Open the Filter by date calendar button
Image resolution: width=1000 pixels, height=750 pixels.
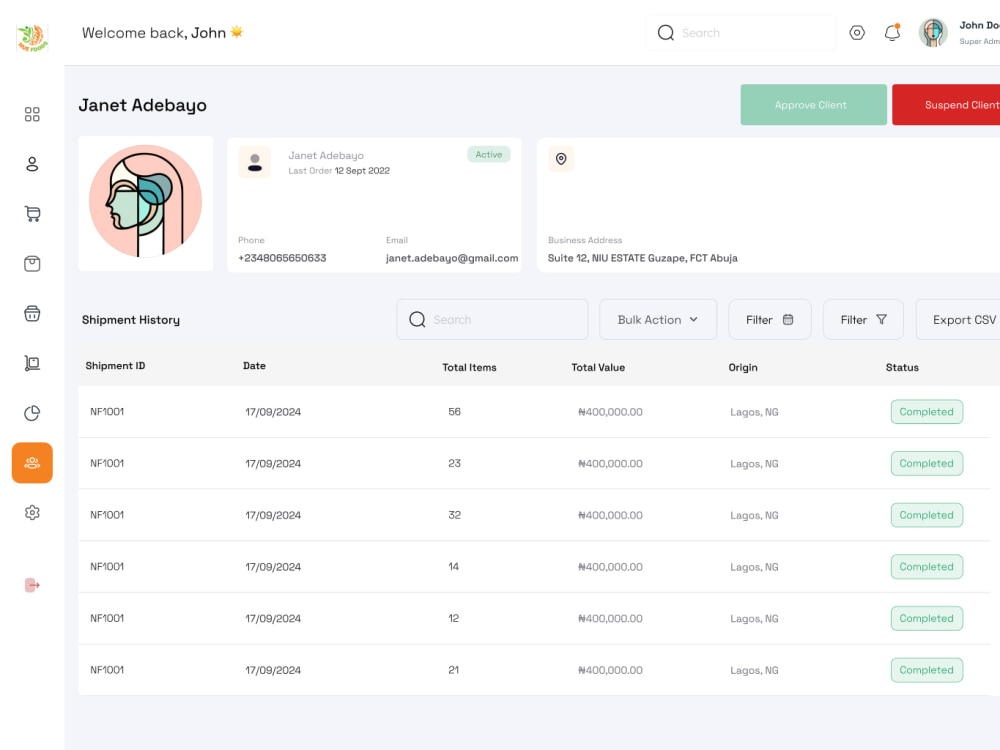(x=770, y=320)
